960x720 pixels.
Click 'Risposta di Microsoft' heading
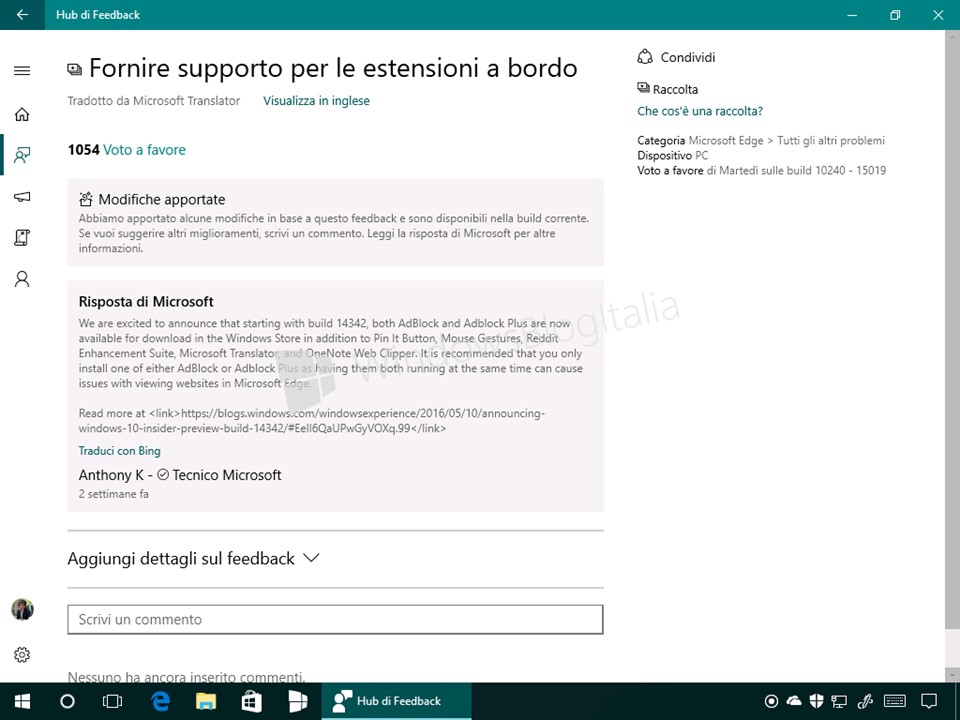146,301
